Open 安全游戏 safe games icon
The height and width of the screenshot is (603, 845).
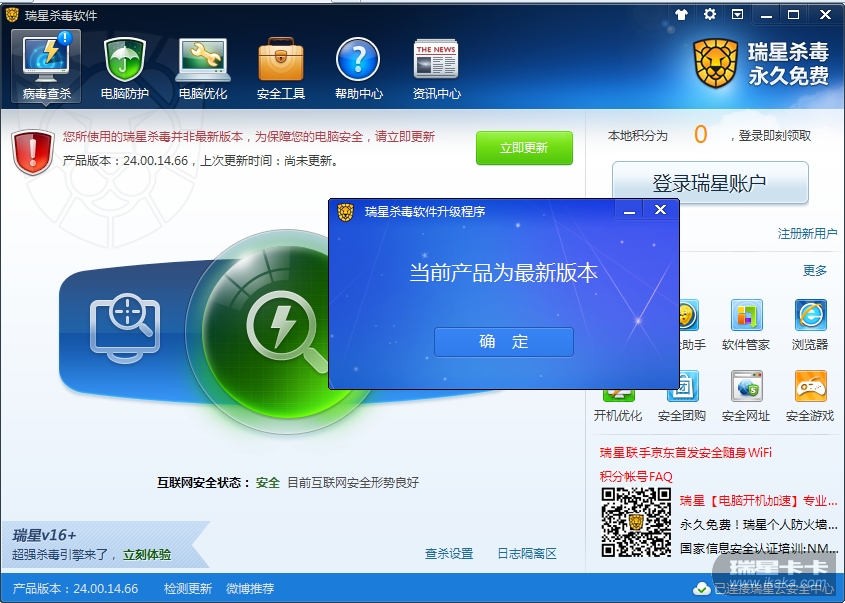810,397
